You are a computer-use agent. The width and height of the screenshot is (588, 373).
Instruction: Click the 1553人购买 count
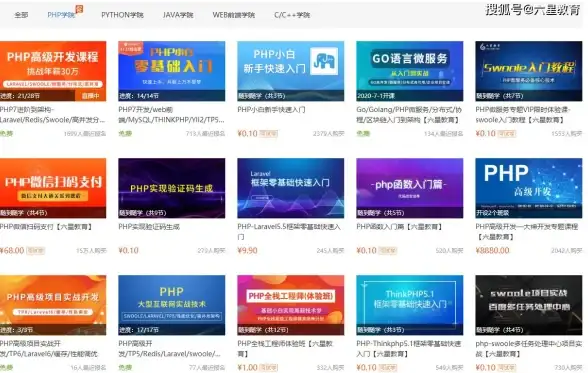click(567, 133)
